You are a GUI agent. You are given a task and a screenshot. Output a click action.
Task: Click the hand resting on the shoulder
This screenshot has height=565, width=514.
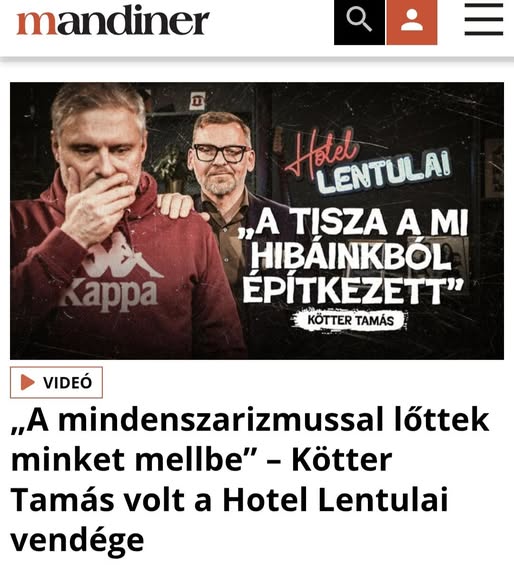point(180,206)
